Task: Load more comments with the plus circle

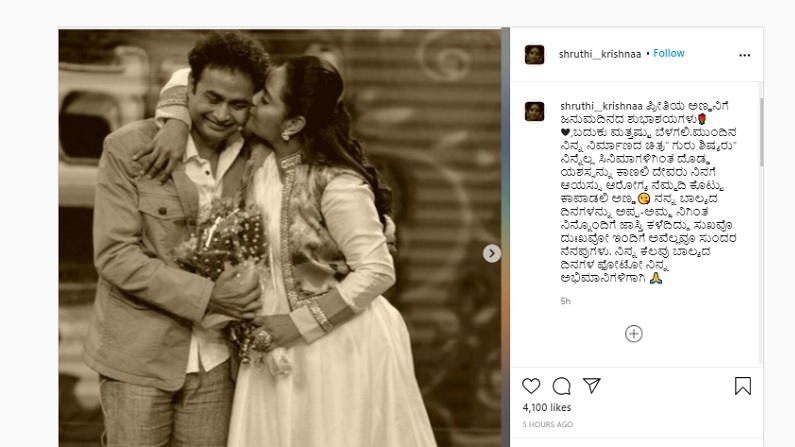Action: (x=634, y=333)
